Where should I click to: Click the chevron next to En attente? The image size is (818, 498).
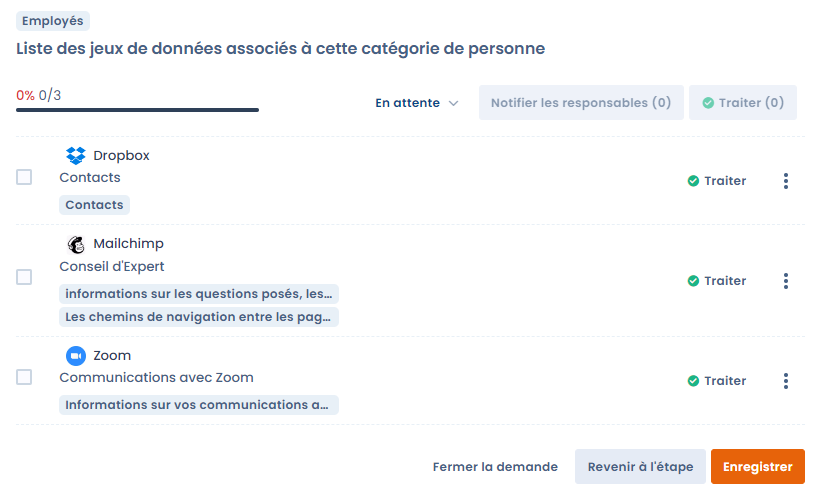[453, 103]
